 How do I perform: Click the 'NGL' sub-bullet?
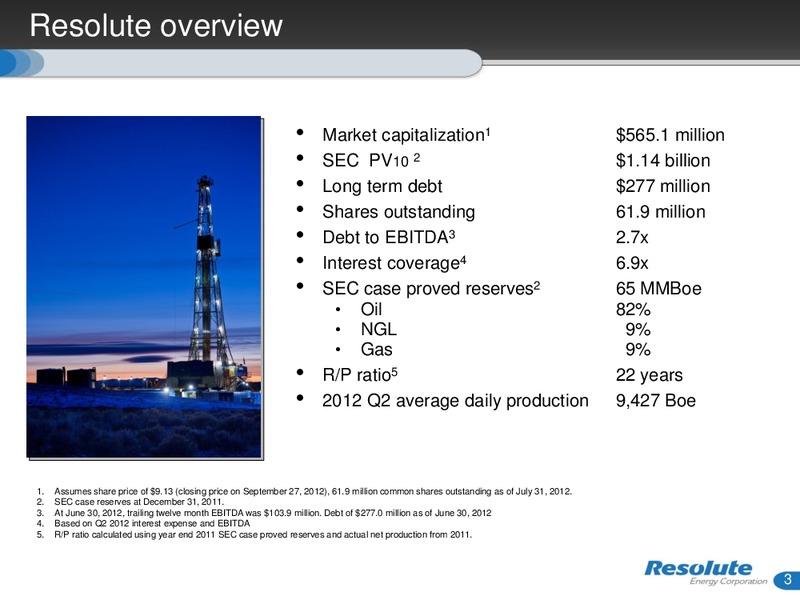pos(379,329)
